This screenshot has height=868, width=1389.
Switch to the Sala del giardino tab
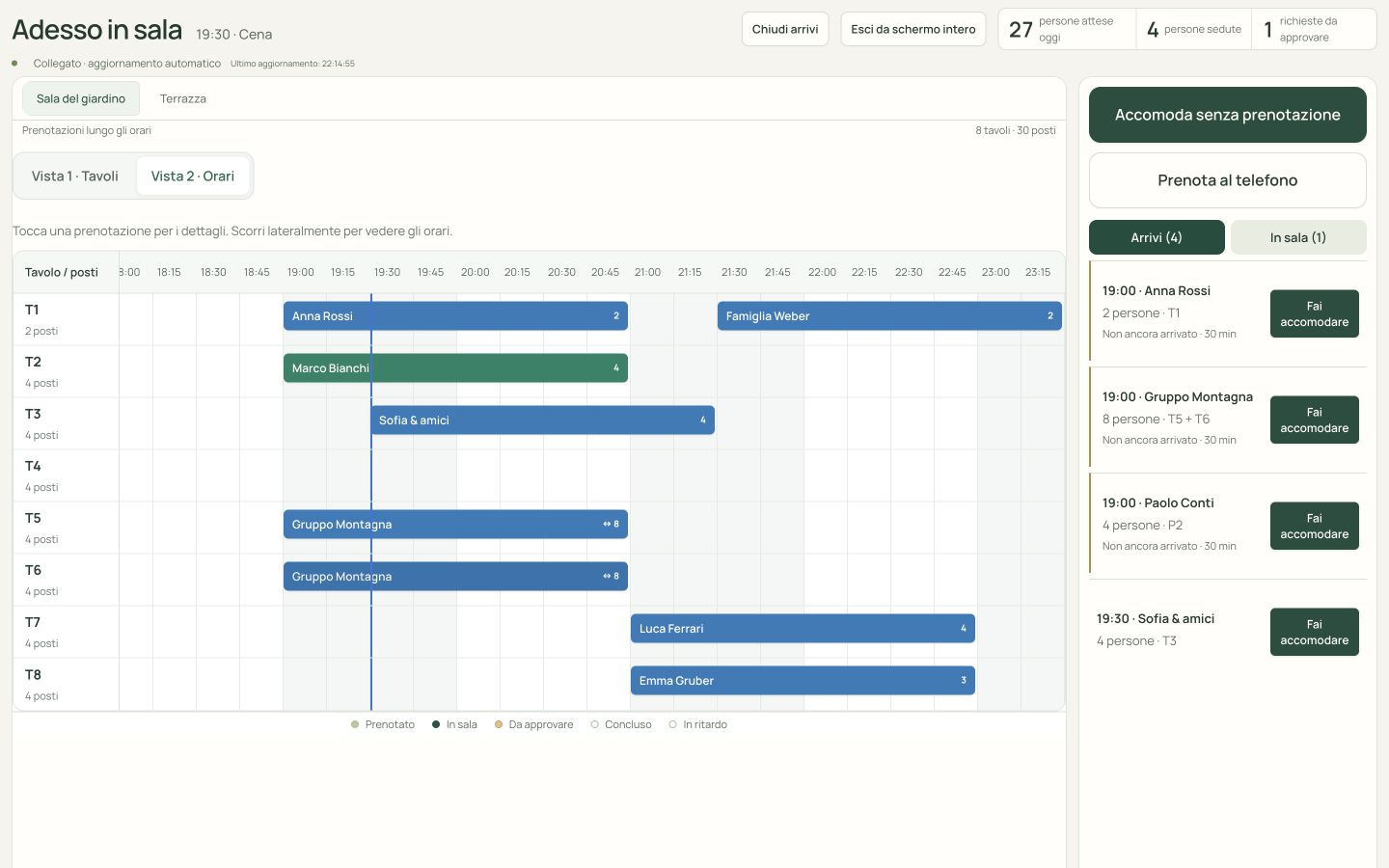(81, 98)
